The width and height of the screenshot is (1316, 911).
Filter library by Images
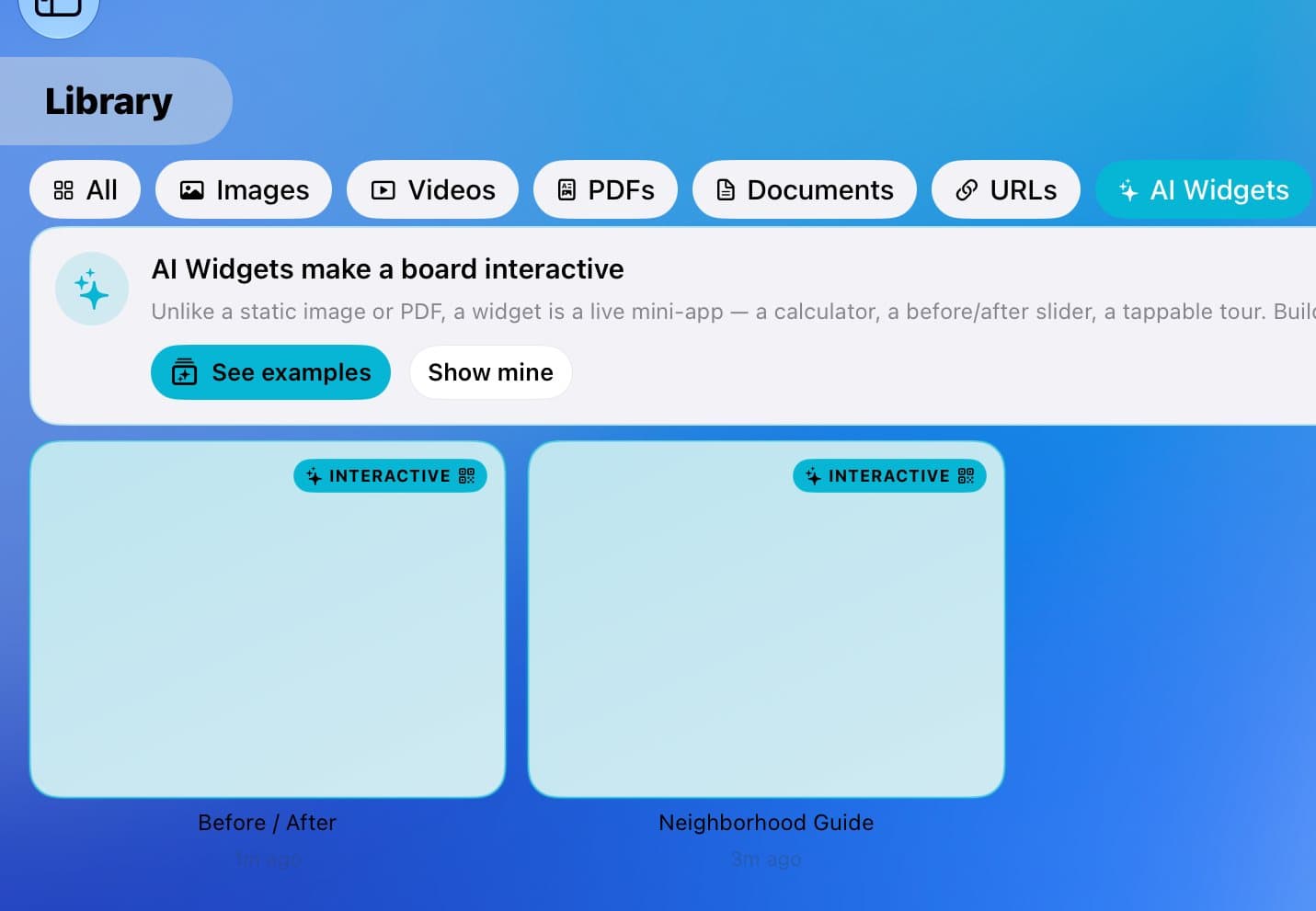point(244,189)
